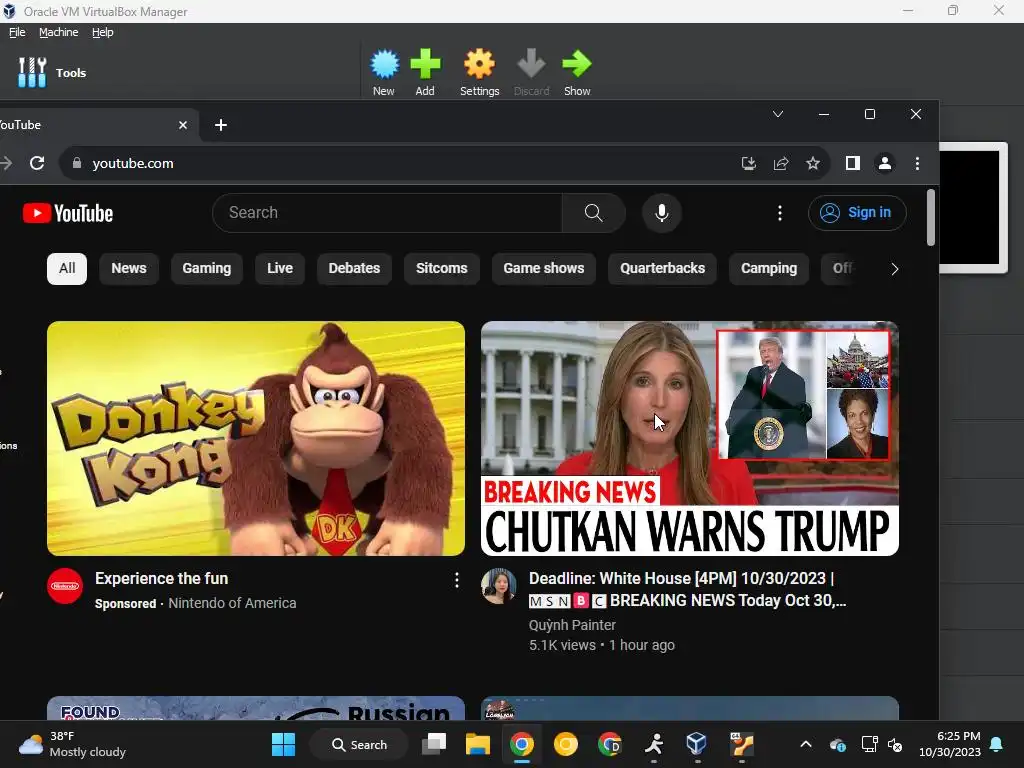Viewport: 1024px width, 768px height.
Task: Select the Quarterbacks filter chip
Action: tap(662, 268)
